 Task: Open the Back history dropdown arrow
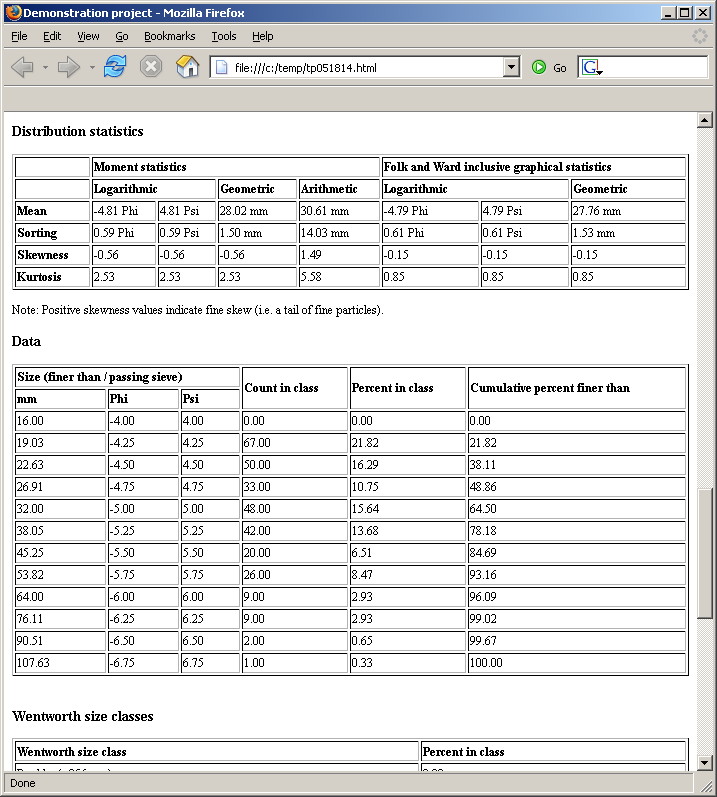45,68
